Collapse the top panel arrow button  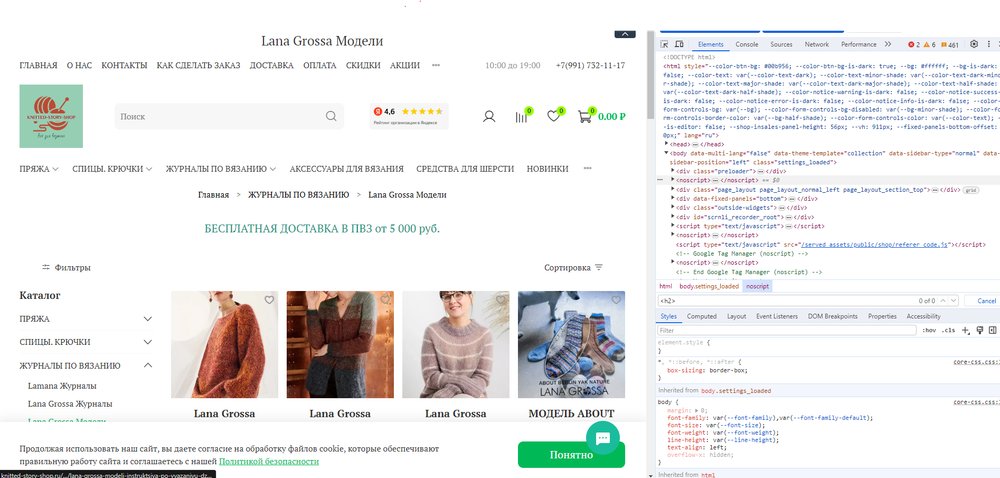[x=625, y=34]
